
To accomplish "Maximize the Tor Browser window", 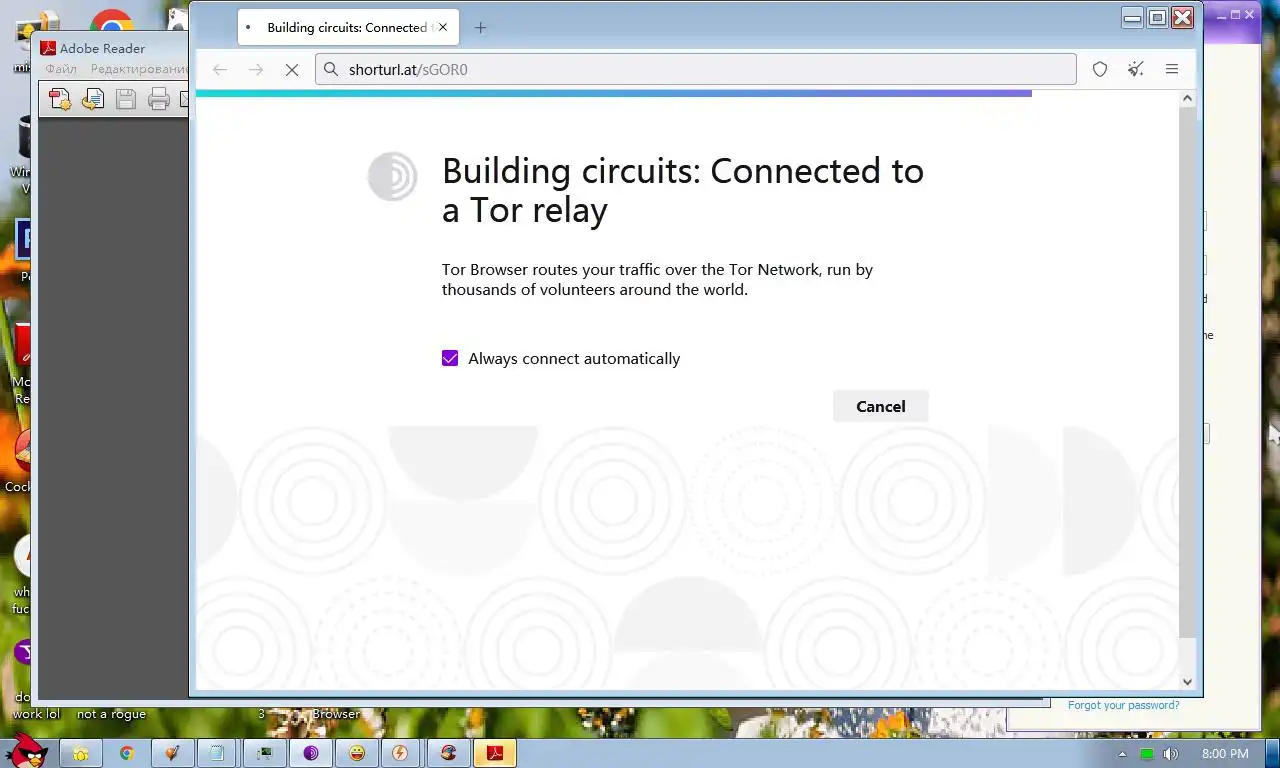I will tap(1157, 17).
